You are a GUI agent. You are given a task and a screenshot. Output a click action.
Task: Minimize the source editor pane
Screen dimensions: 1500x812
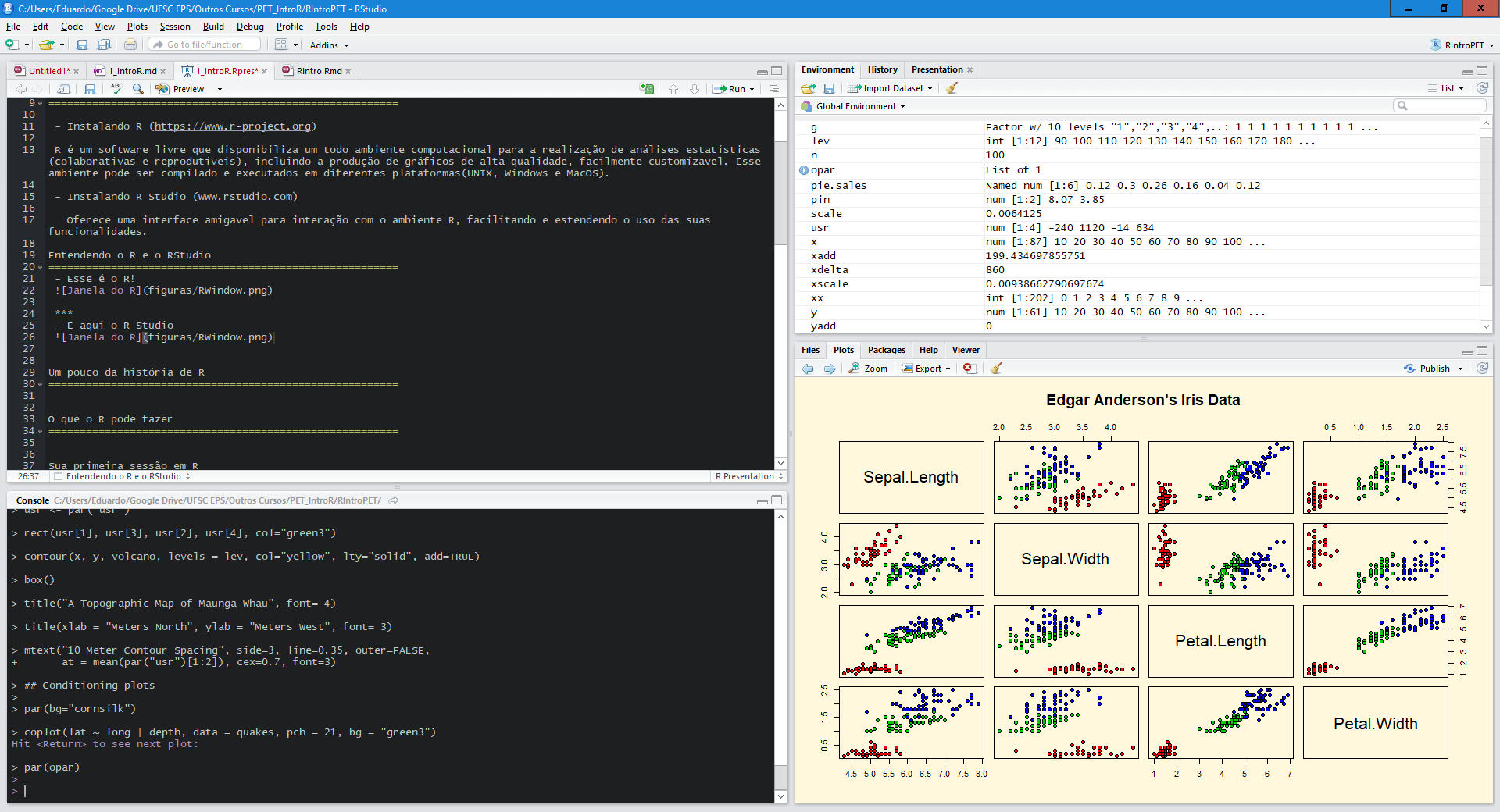click(x=762, y=71)
